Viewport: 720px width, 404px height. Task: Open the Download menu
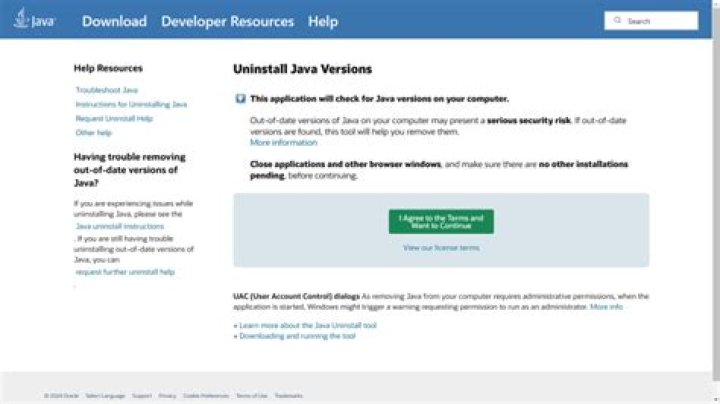pyautogui.click(x=114, y=21)
